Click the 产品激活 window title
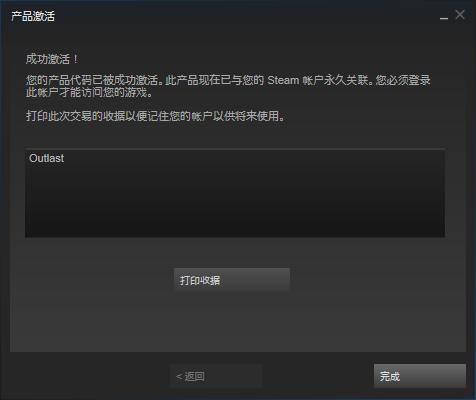 33,16
